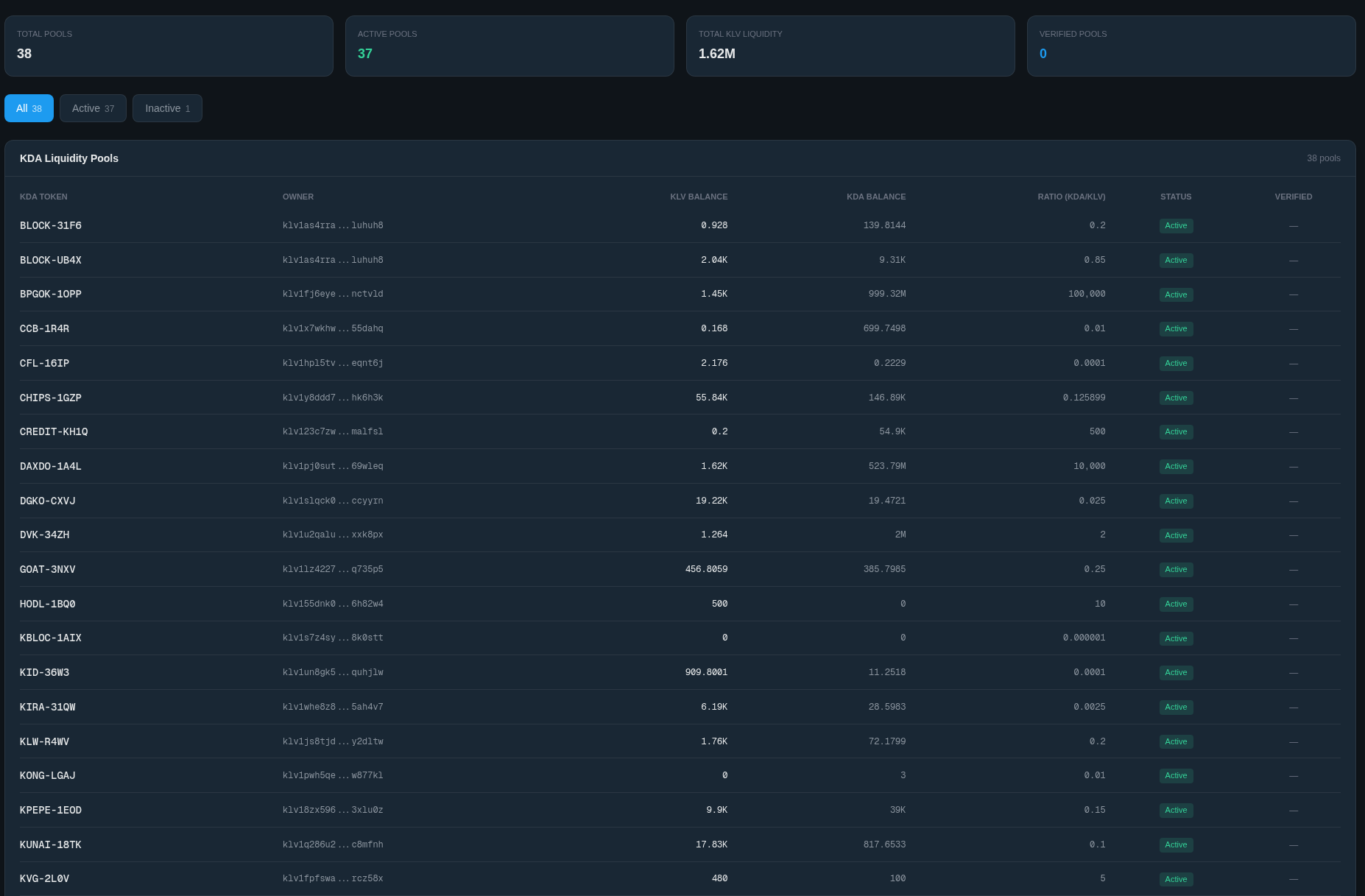Select the HODL-1BQ0 token row
Screen dimensions: 1365x896
coord(48,604)
